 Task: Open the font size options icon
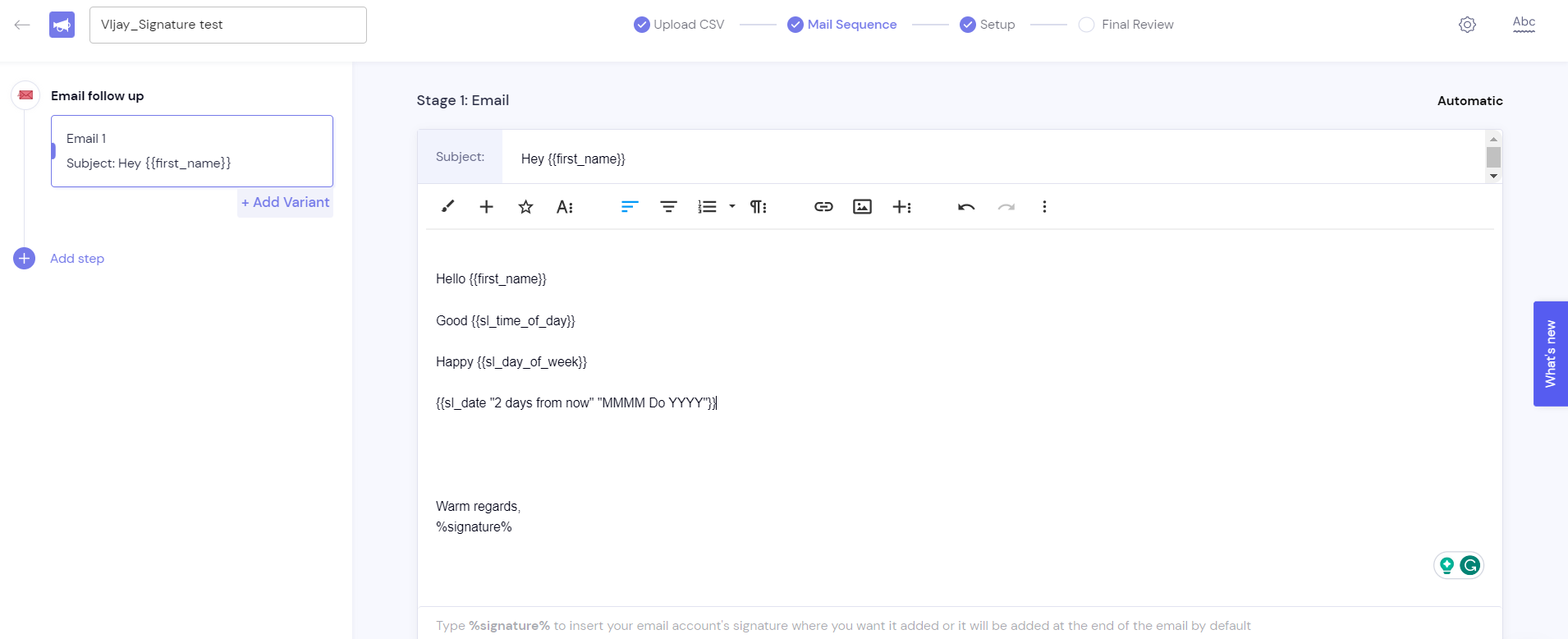point(565,207)
